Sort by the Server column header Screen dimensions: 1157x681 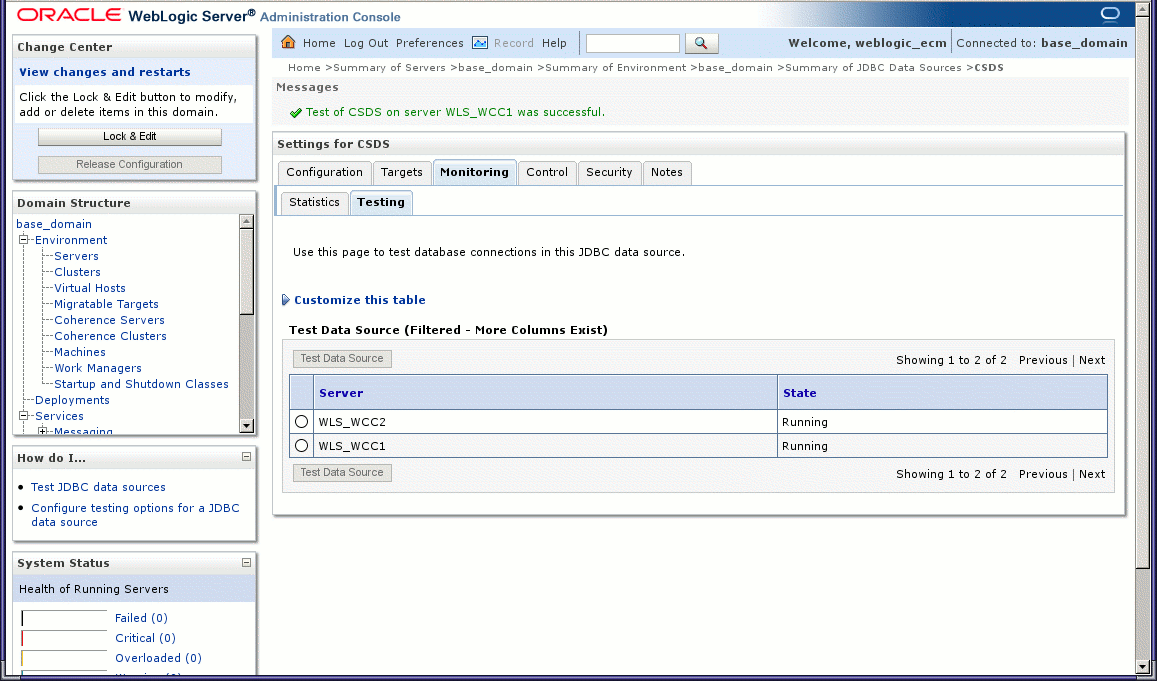tap(341, 393)
